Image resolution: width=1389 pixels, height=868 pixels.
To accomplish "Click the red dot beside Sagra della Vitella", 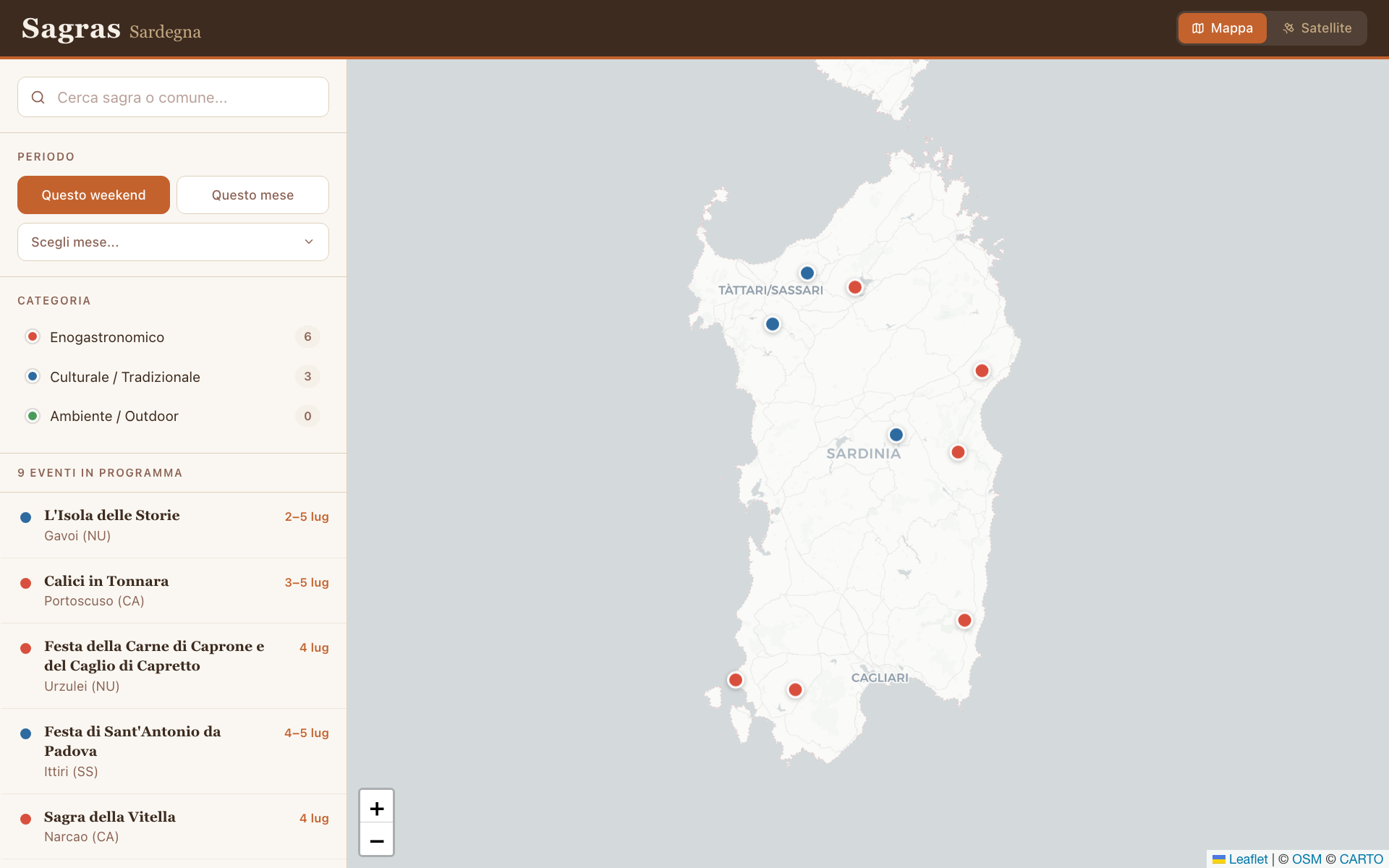I will pyautogui.click(x=26, y=819).
